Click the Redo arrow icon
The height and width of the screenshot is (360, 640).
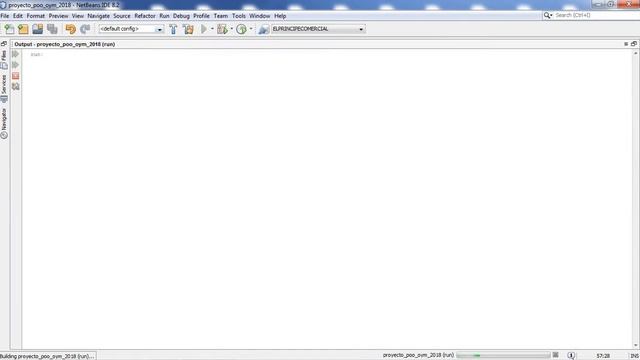[x=85, y=29]
